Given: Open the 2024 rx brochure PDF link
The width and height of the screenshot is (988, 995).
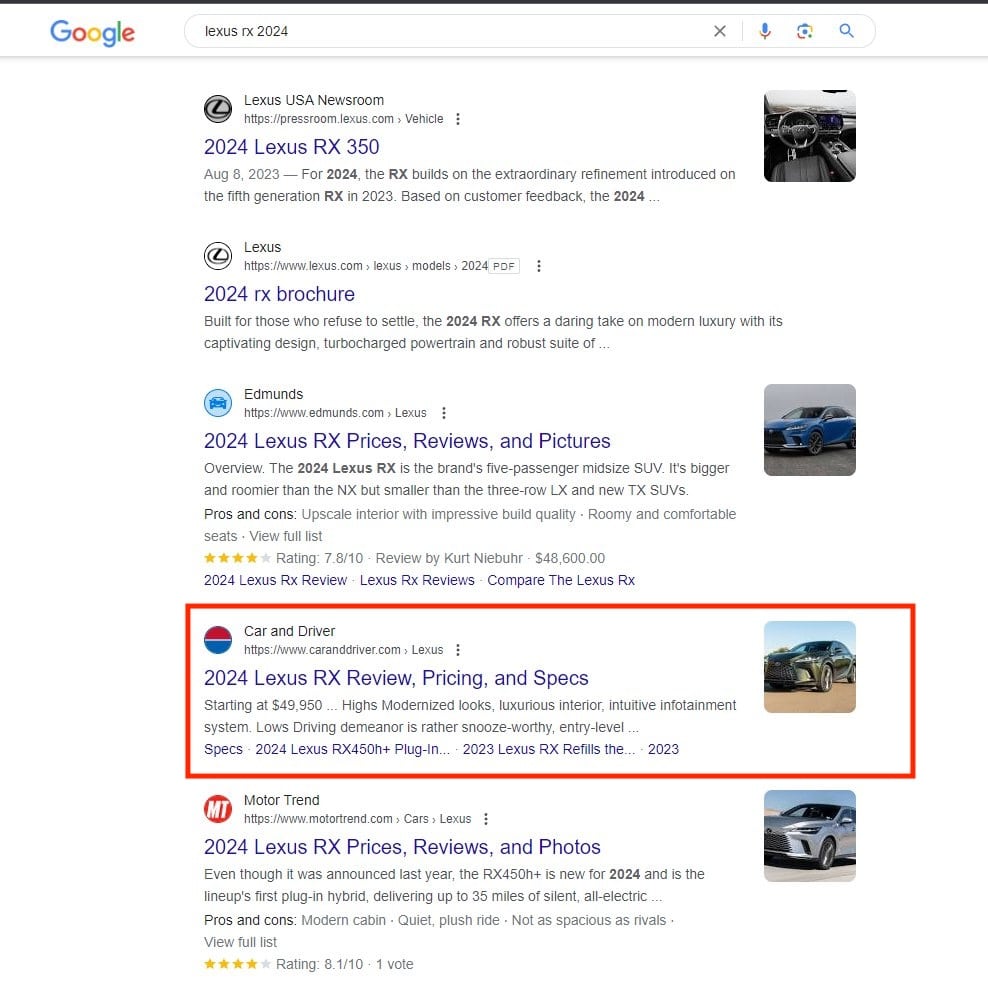Looking at the screenshot, I should coord(279,294).
